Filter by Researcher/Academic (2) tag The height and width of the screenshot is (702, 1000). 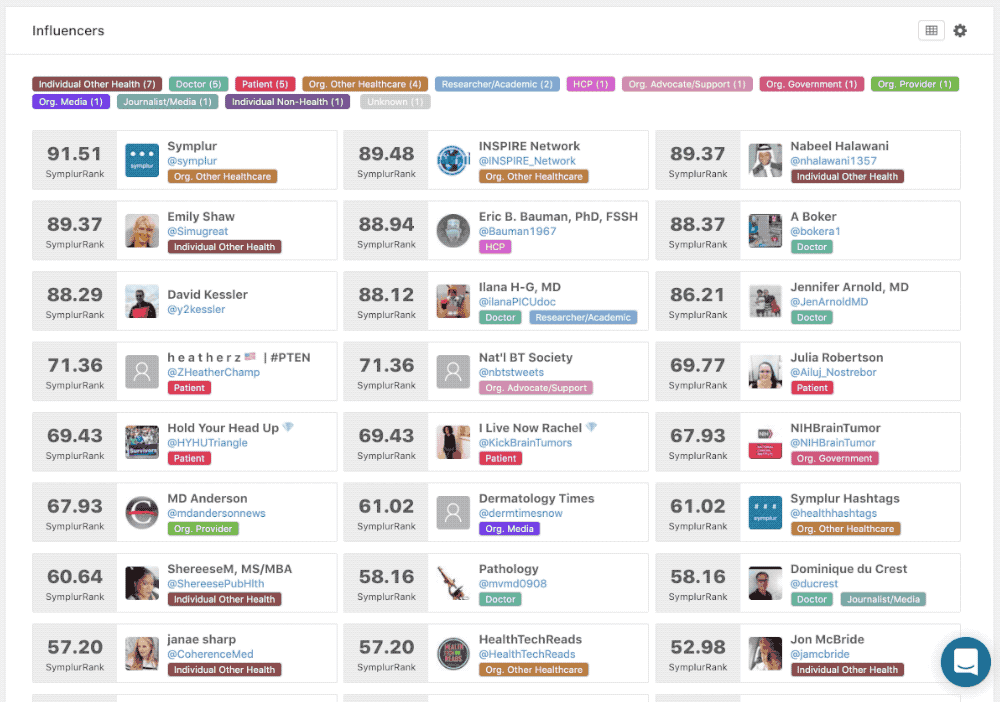pos(497,84)
